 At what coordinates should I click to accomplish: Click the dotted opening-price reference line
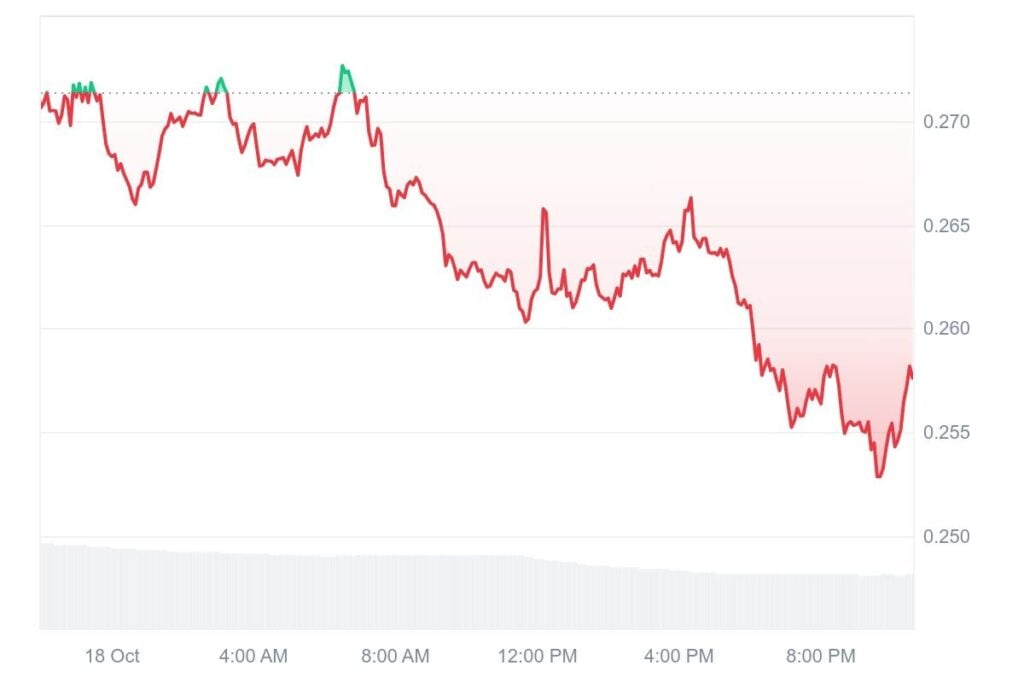(600, 93)
